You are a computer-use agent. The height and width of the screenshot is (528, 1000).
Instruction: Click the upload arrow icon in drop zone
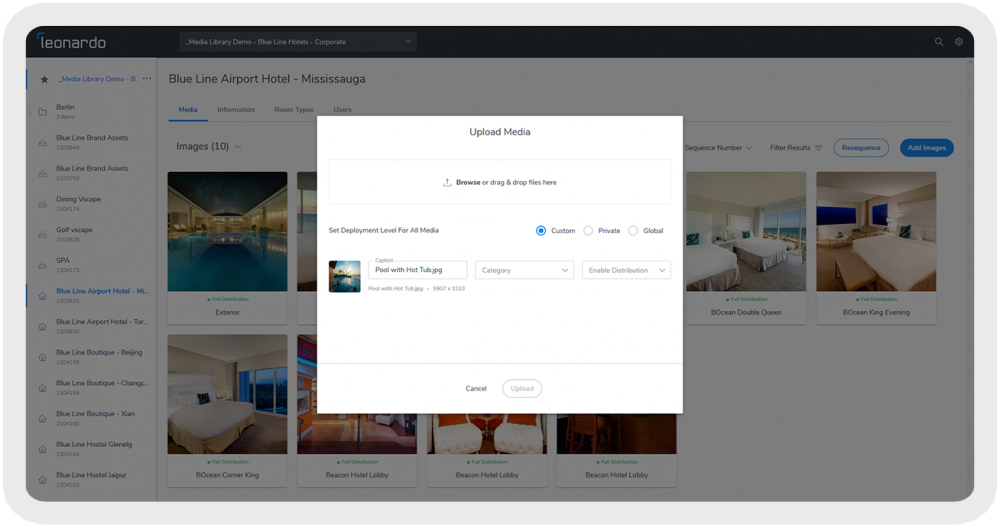[x=447, y=182]
